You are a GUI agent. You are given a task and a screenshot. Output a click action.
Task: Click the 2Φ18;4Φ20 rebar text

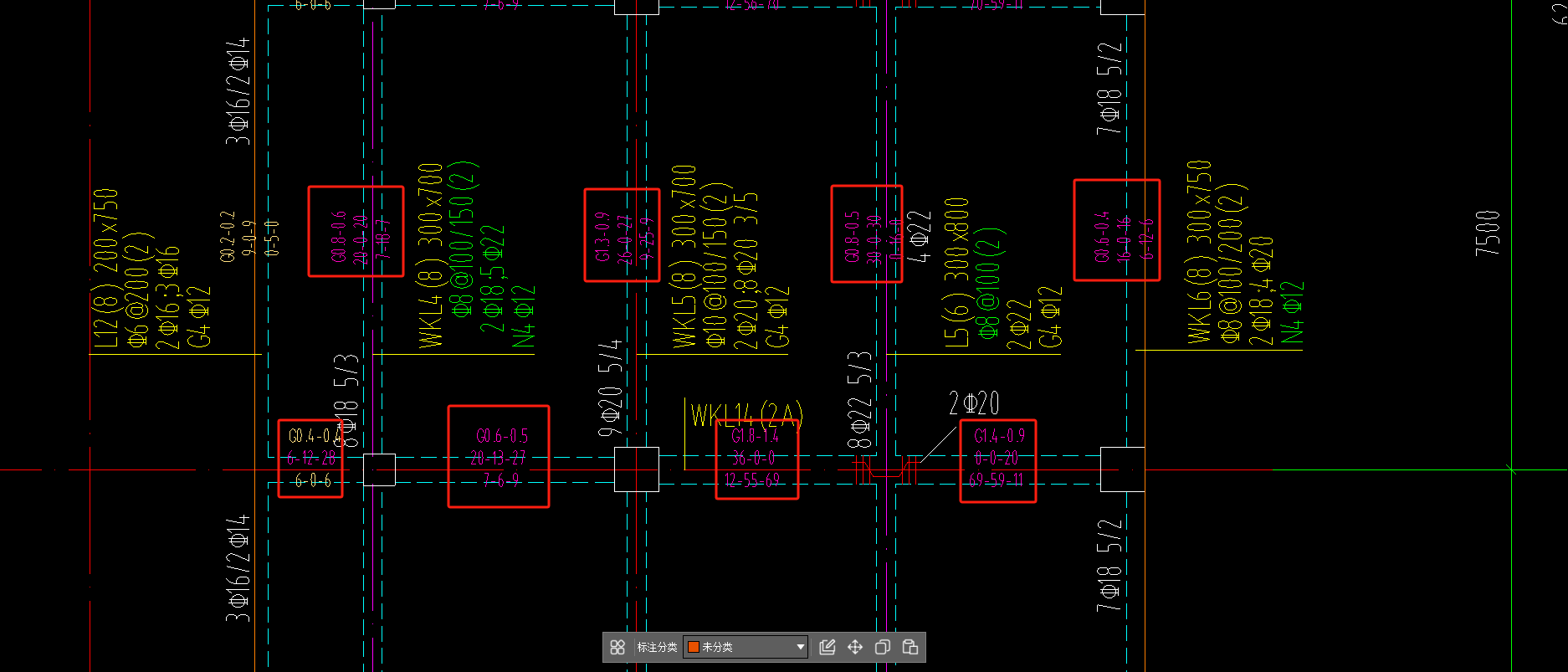click(1261, 291)
